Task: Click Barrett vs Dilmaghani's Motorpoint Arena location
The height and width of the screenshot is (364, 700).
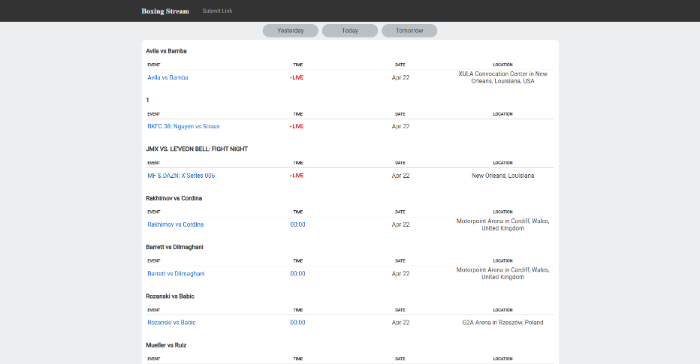Action: [x=503, y=273]
